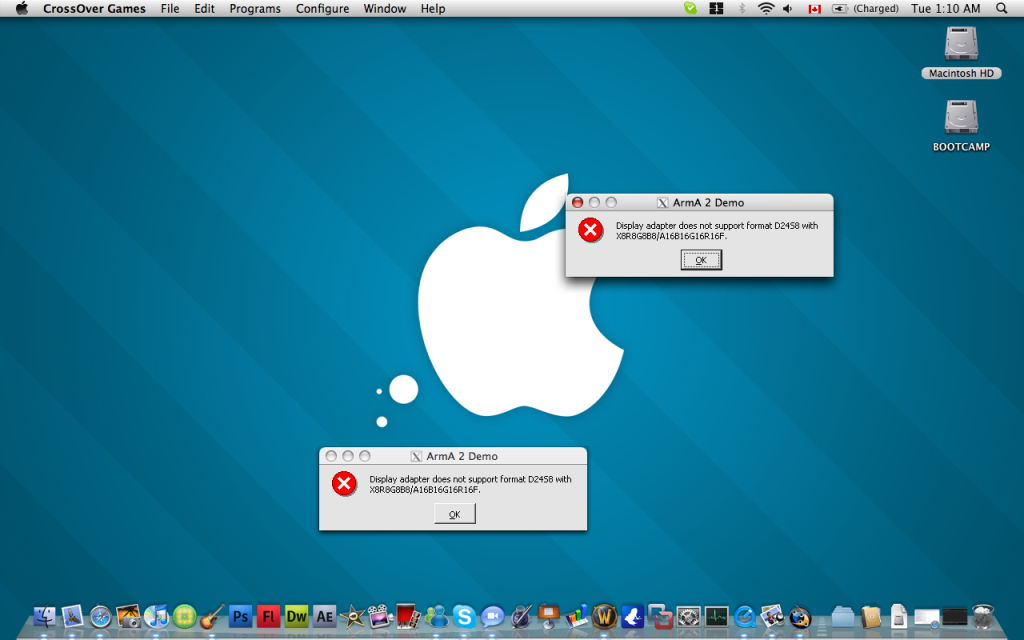This screenshot has width=1024, height=640.
Task: Click the Tue 1:10 AM clock
Action: 946,8
